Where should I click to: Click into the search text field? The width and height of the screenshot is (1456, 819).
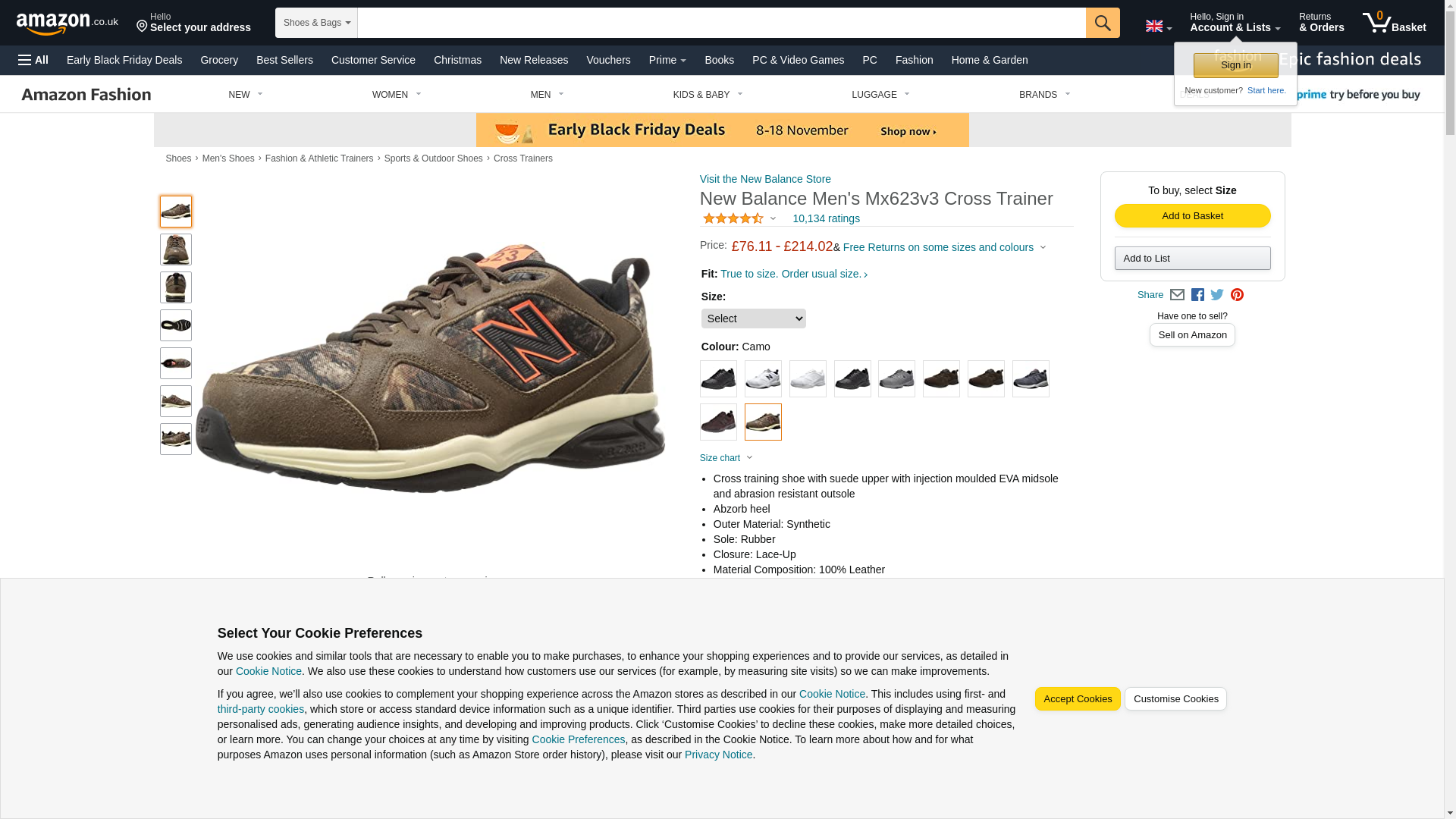[x=721, y=23]
